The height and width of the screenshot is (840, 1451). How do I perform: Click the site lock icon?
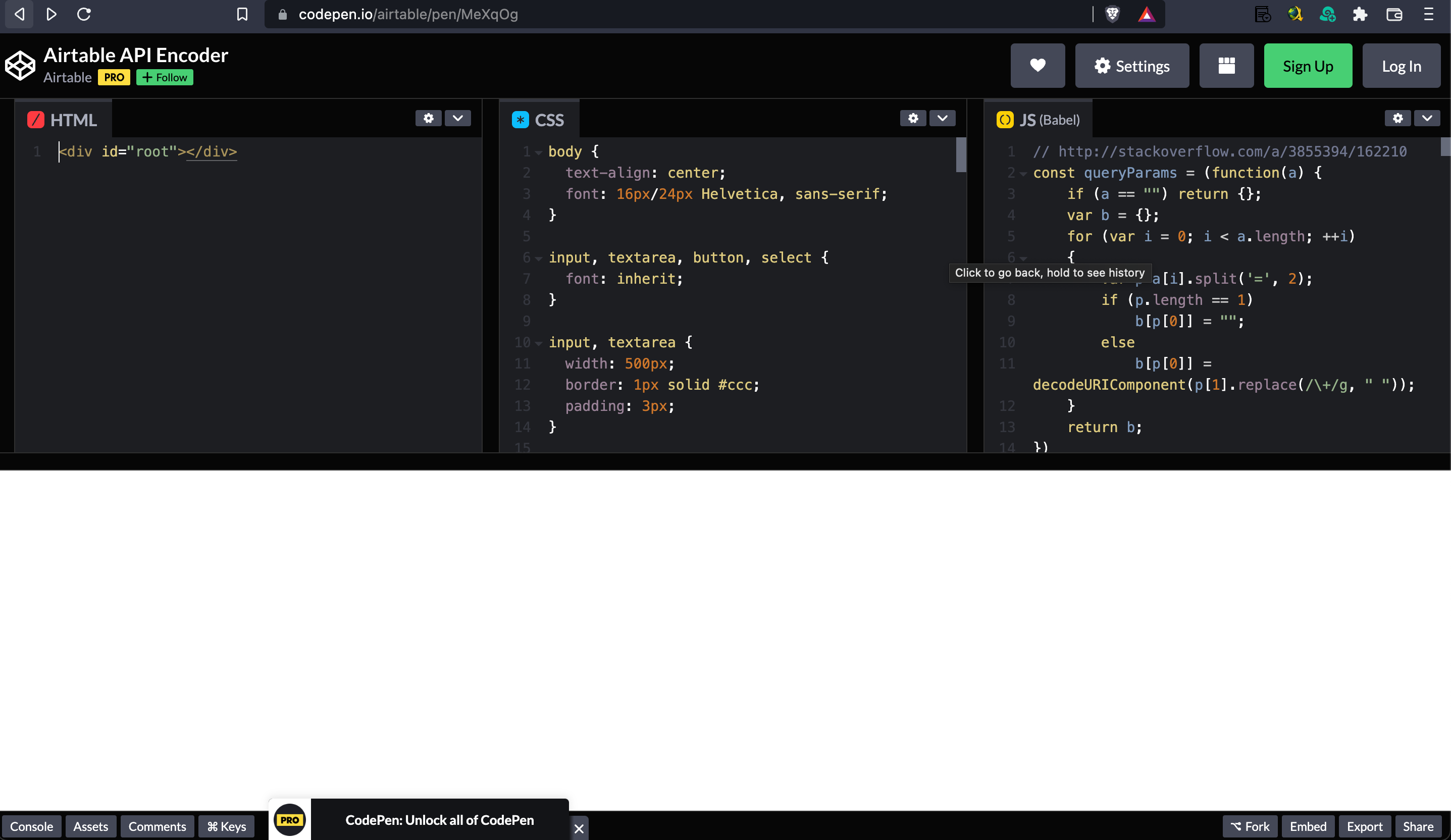pos(282,15)
